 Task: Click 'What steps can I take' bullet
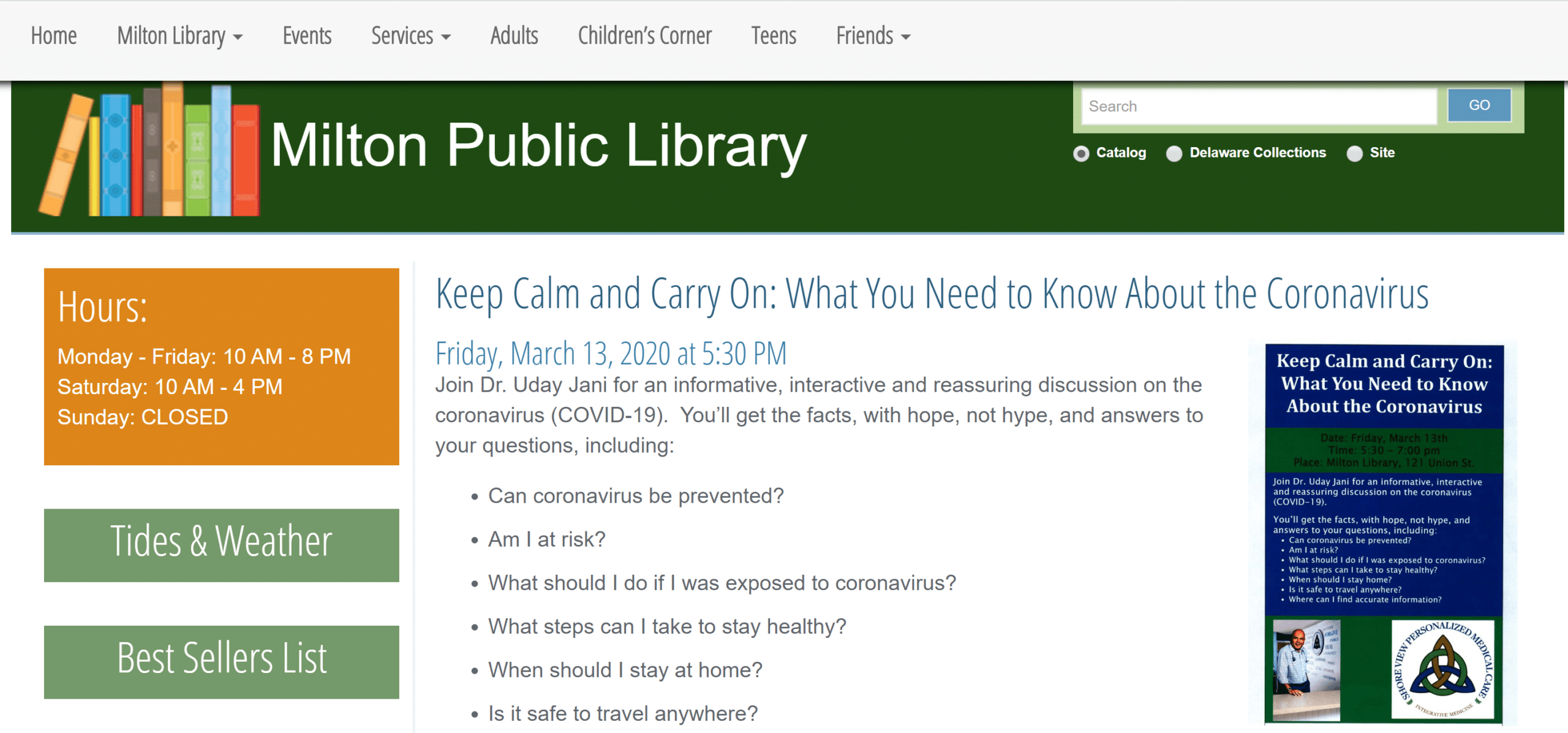tap(667, 626)
